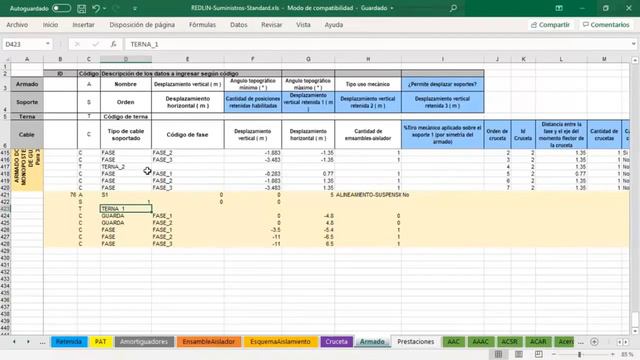Click the Save (disk) icon
Viewport: 640px width, 360px height.
(82, 8)
